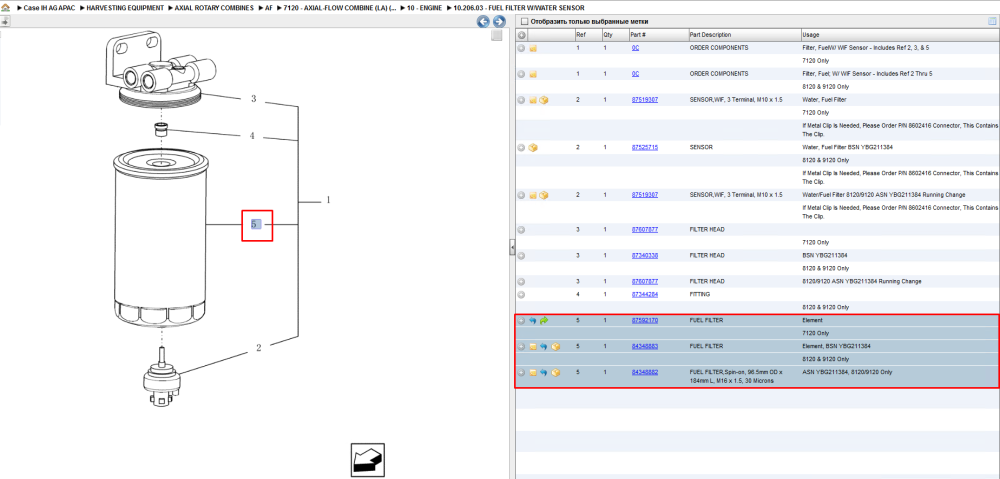
Task: Click the green arrow icon for part 87592170
Action: [x=544, y=320]
